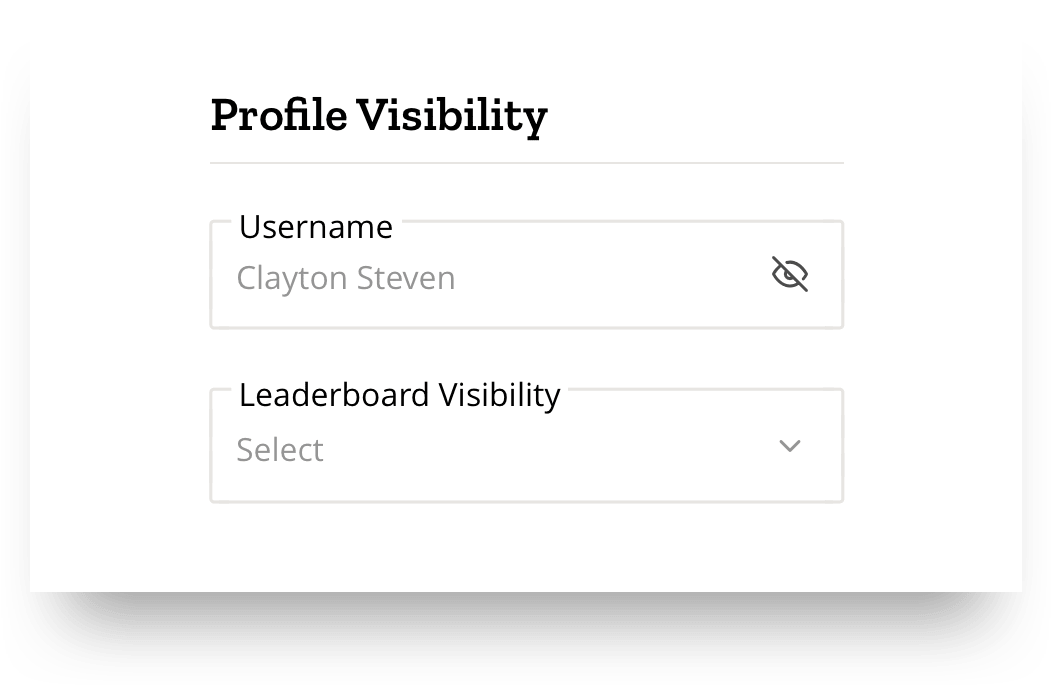Click the down chevron icon

(790, 446)
